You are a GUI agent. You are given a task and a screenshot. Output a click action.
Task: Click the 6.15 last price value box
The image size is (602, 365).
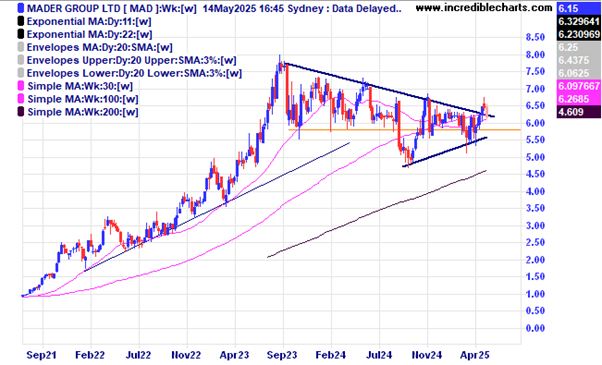[579, 8]
